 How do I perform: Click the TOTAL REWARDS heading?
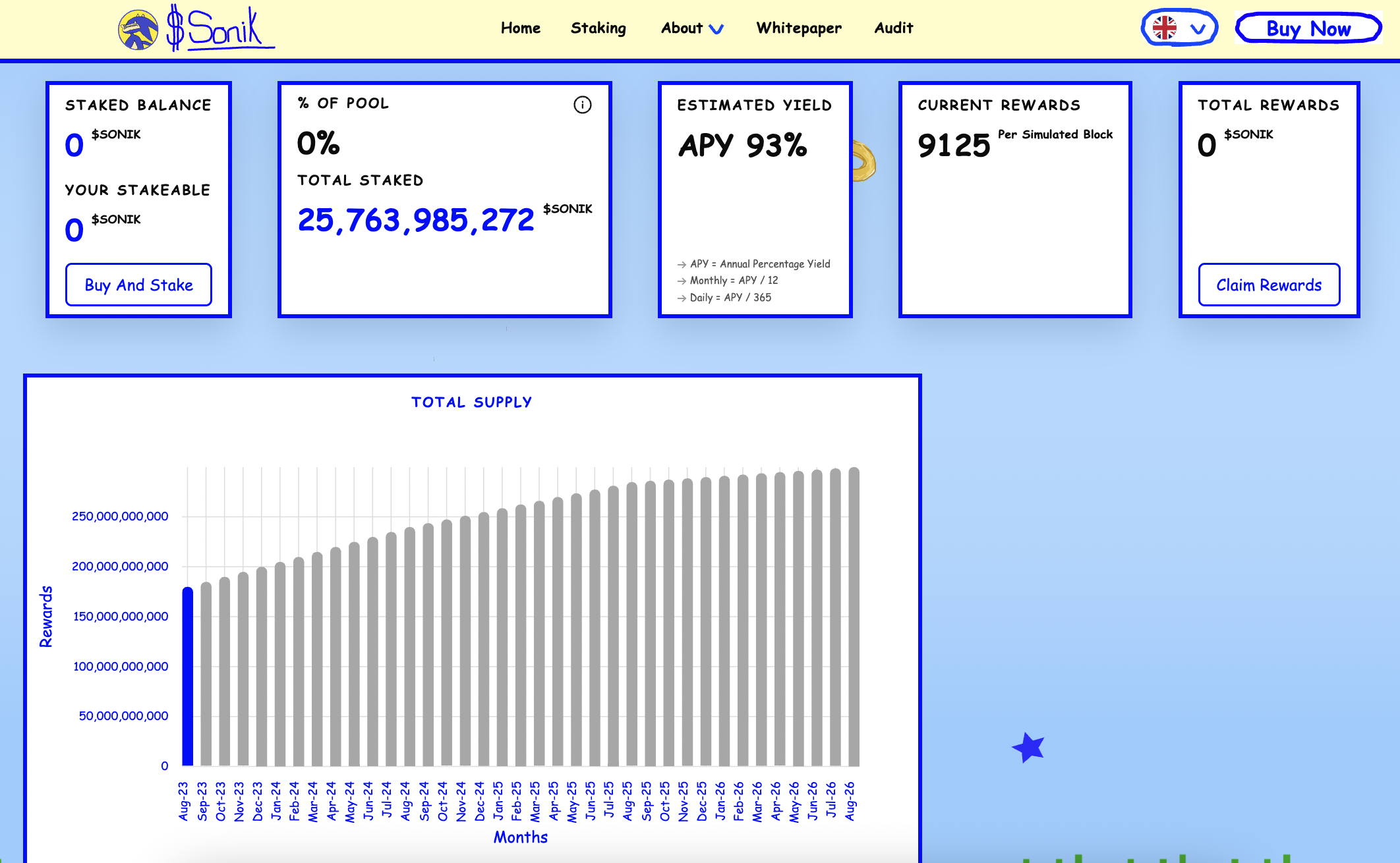click(x=1269, y=105)
